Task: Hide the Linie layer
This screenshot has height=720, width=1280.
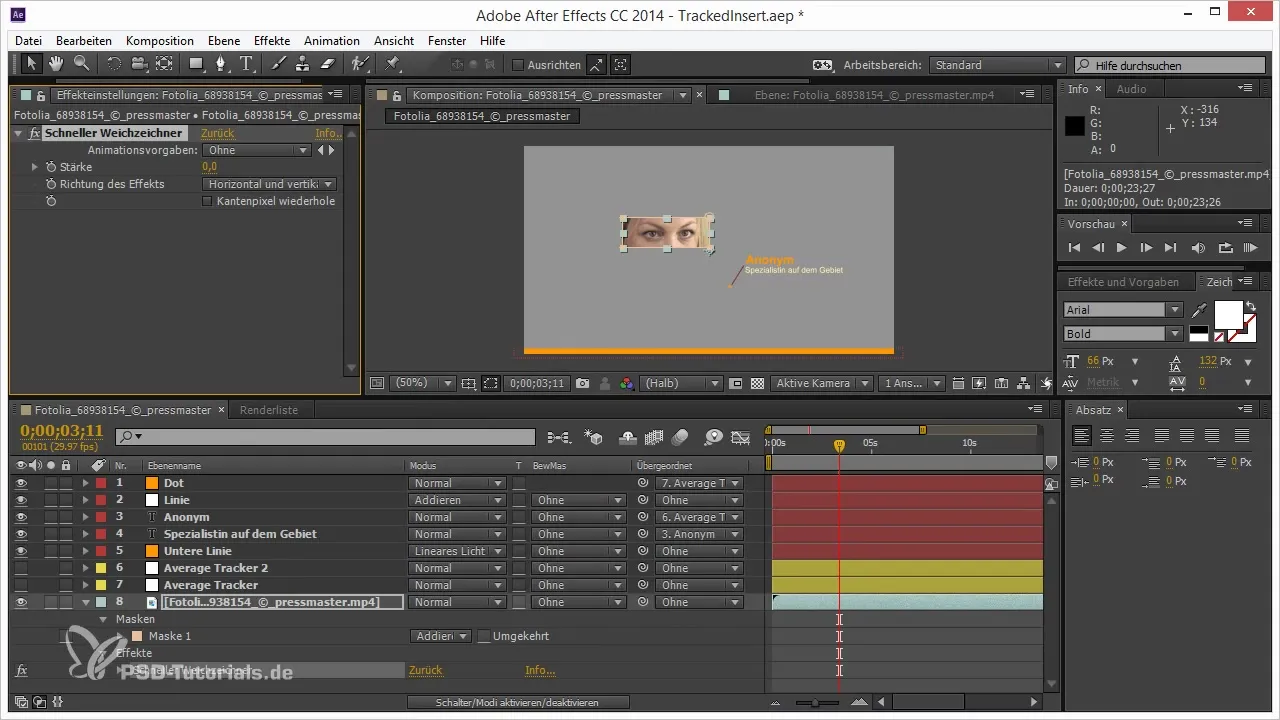Action: [x=21, y=500]
